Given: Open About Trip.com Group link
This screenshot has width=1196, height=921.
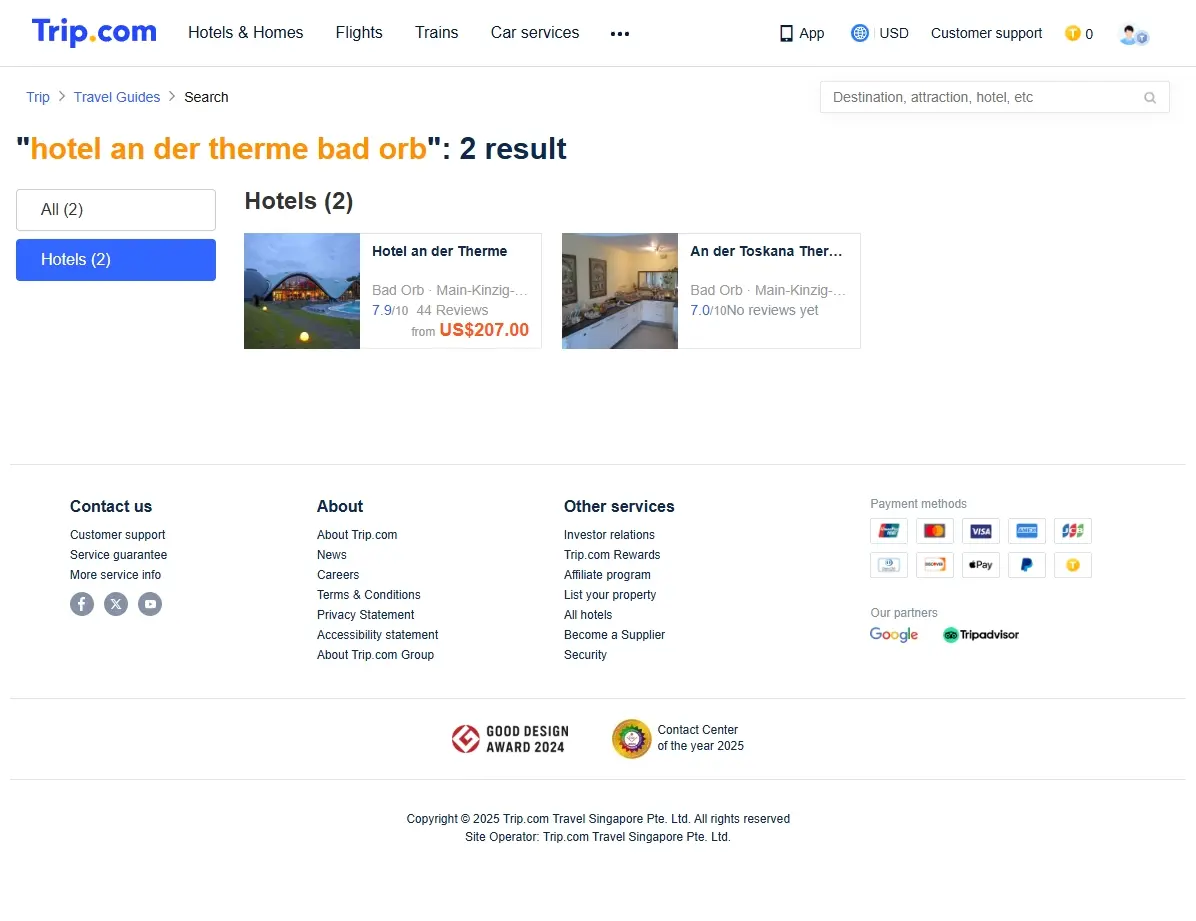Looking at the screenshot, I should [x=375, y=654].
